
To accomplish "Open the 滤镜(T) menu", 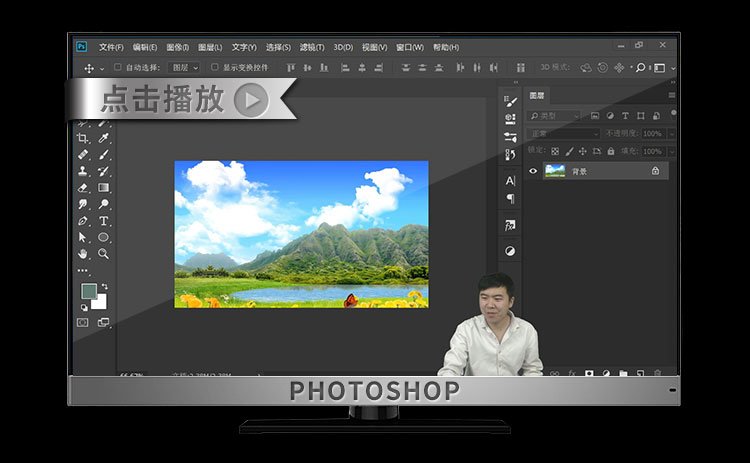I will pyautogui.click(x=312, y=47).
